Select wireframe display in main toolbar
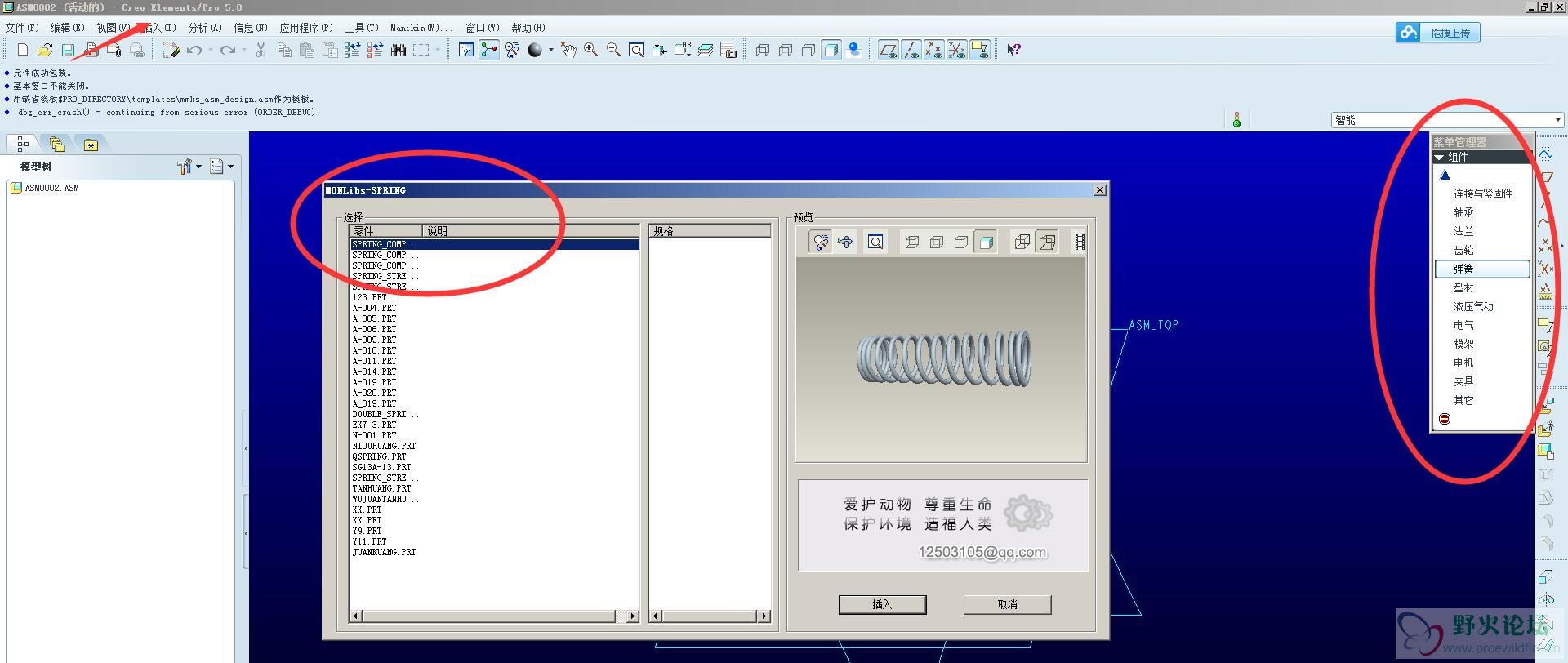The image size is (1568, 663). [x=763, y=51]
